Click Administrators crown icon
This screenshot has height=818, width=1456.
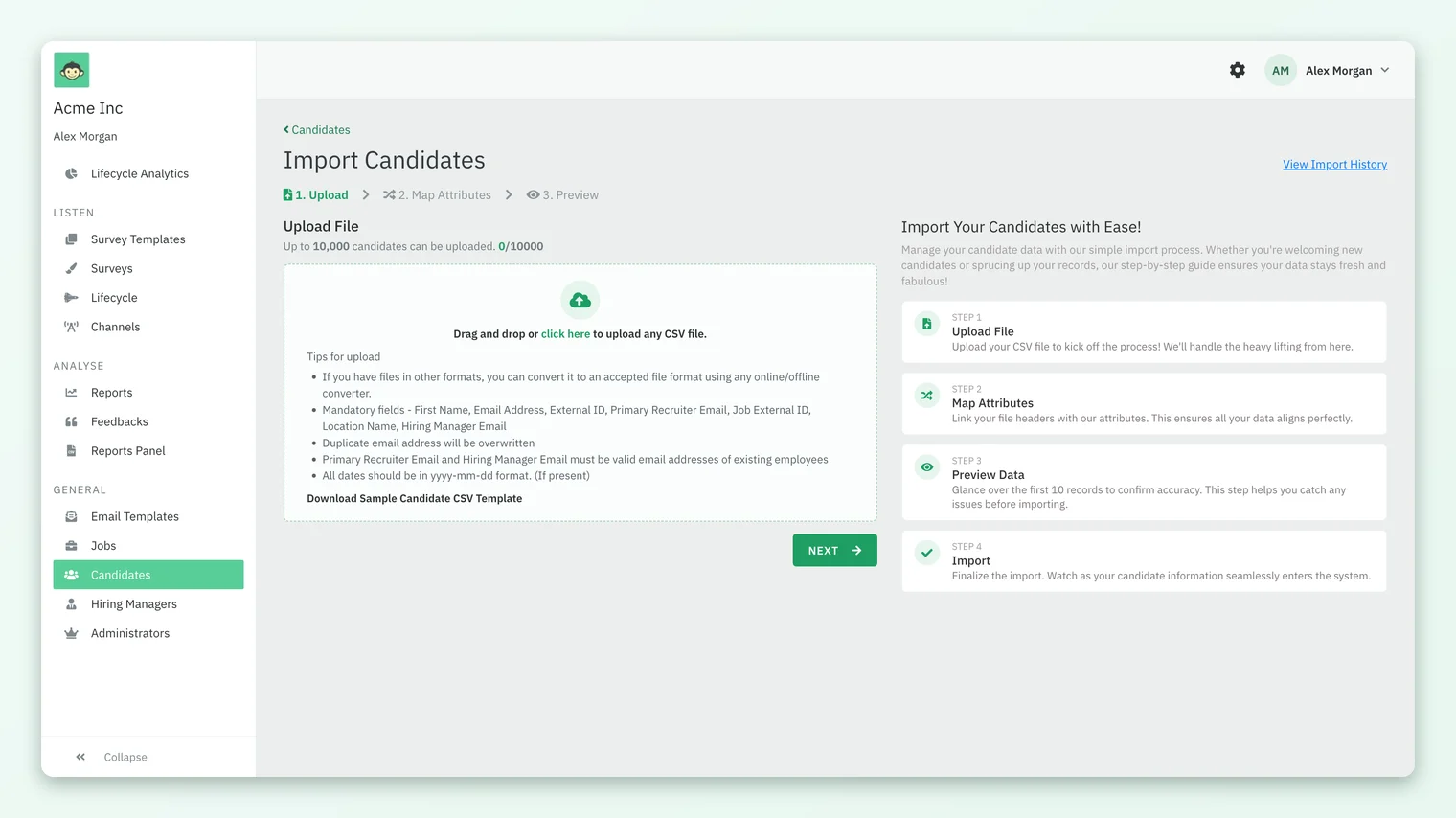[71, 633]
